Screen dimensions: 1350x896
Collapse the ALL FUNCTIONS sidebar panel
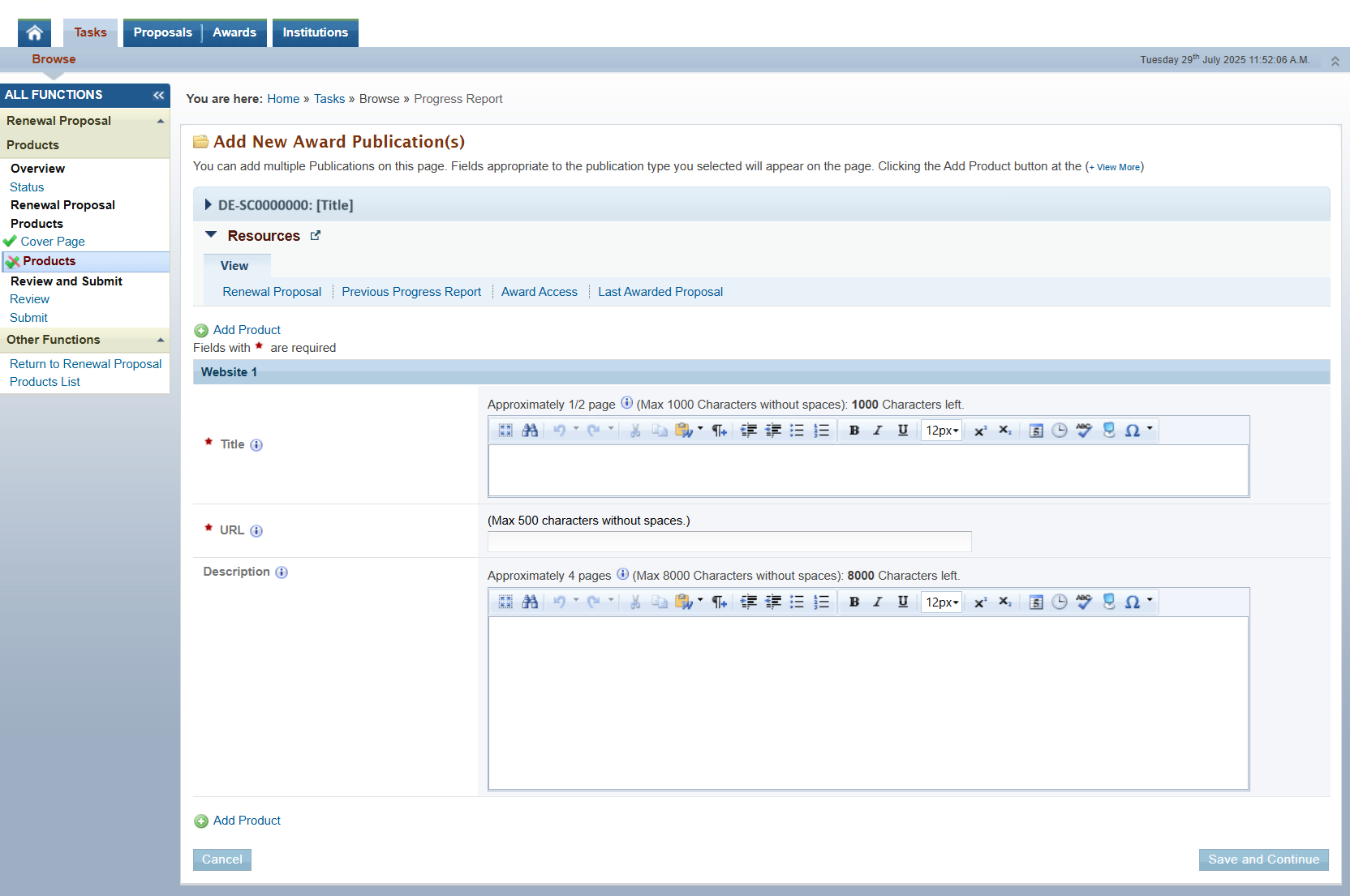coord(158,95)
